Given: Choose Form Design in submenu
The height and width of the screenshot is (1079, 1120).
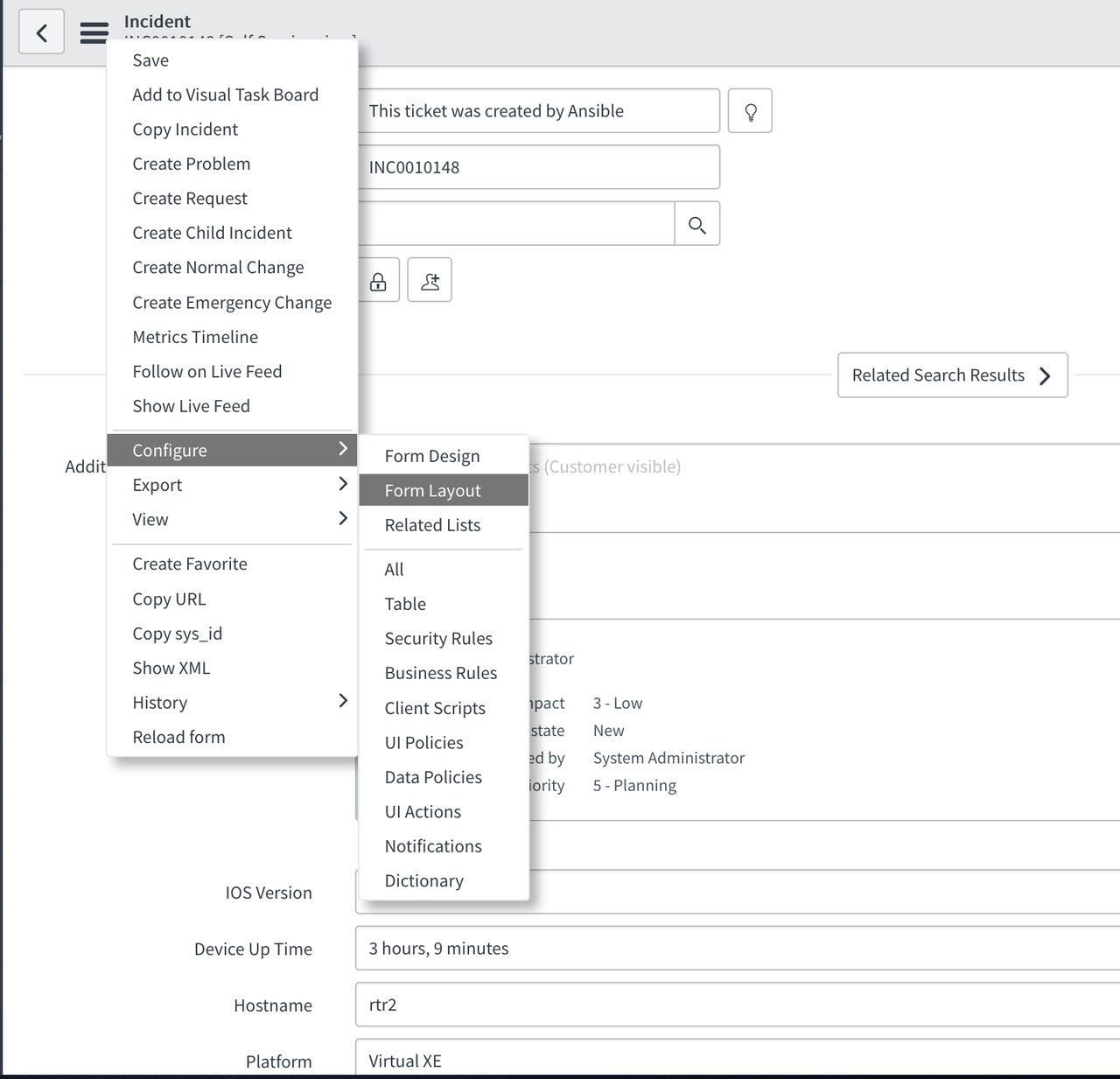Looking at the screenshot, I should point(432,456).
